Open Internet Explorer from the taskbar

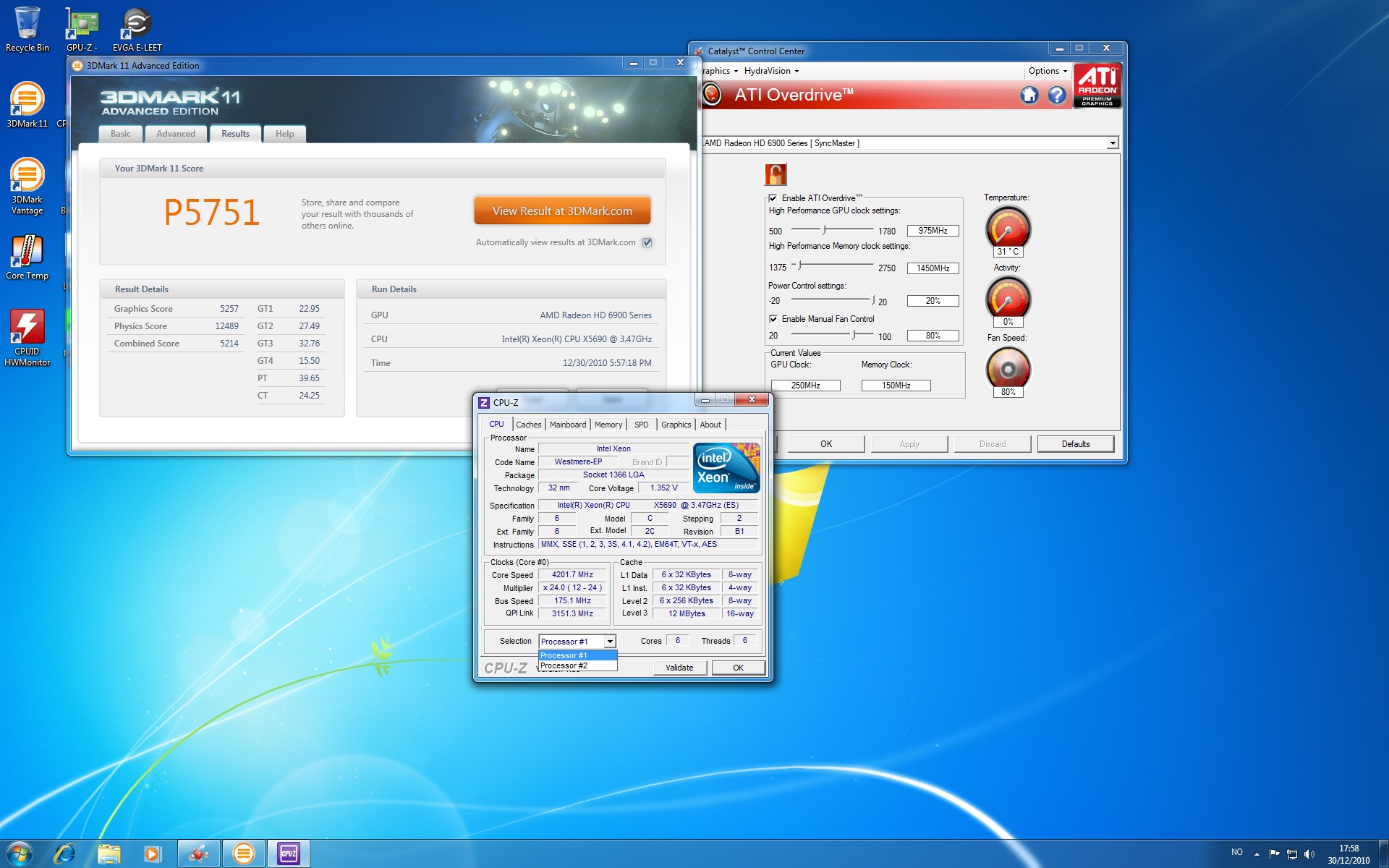(x=64, y=854)
